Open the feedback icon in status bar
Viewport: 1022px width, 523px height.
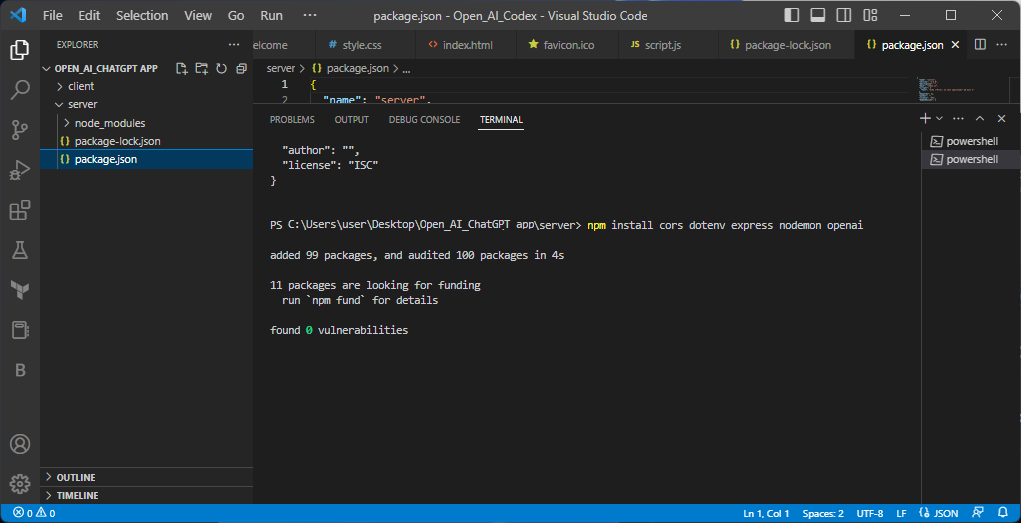[x=978, y=513]
